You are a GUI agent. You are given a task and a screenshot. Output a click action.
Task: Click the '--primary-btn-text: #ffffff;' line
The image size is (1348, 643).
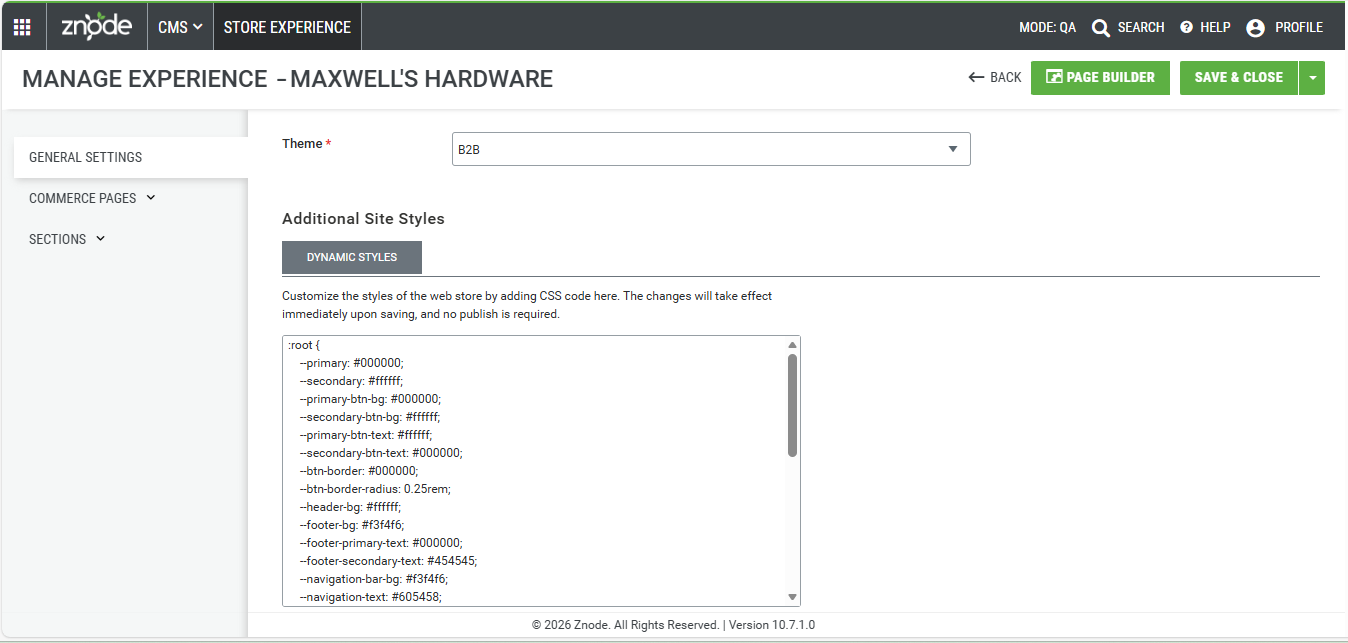pyautogui.click(x=366, y=435)
